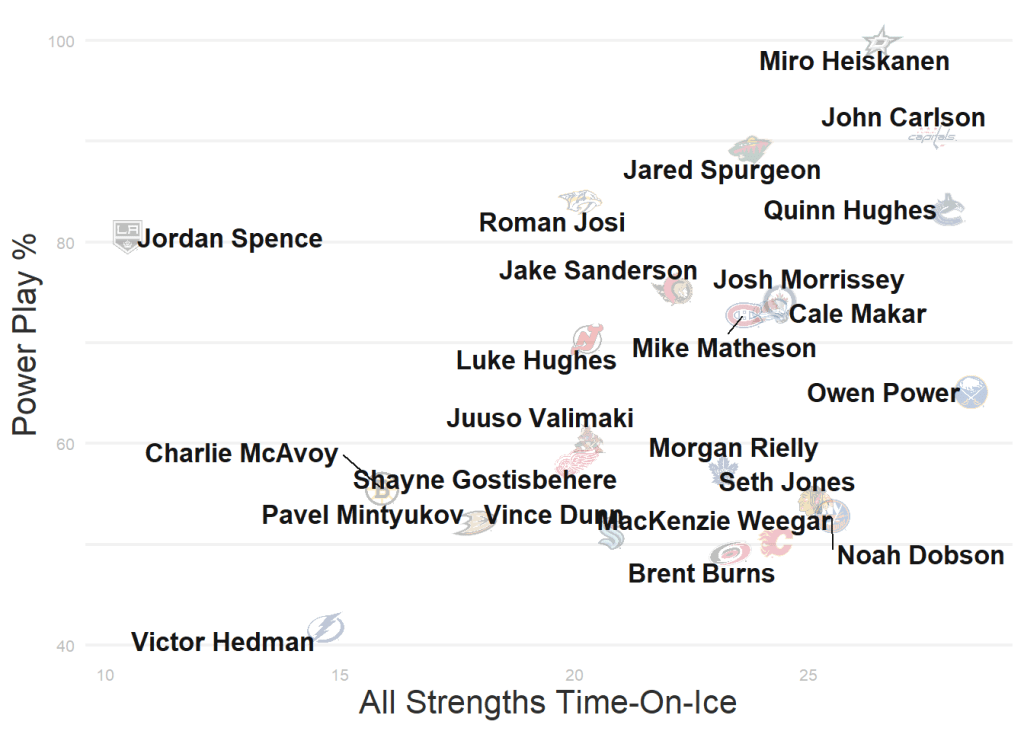The width and height of the screenshot is (1024, 731).
Task: Select the Seattle Kraken logo marker
Action: [611, 537]
